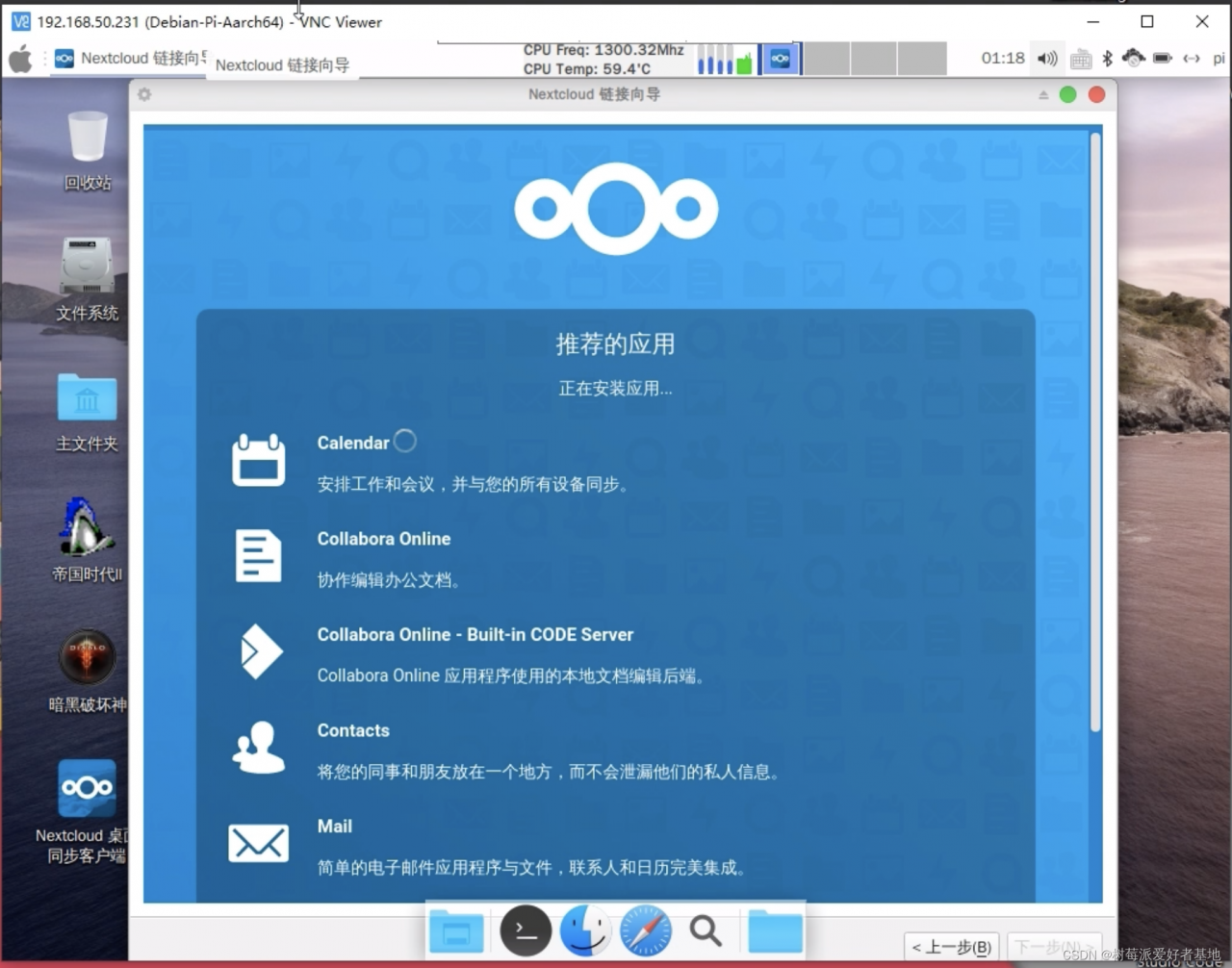The height and width of the screenshot is (968, 1232).
Task: Open the Apple logo menu in panel
Action: coord(20,59)
